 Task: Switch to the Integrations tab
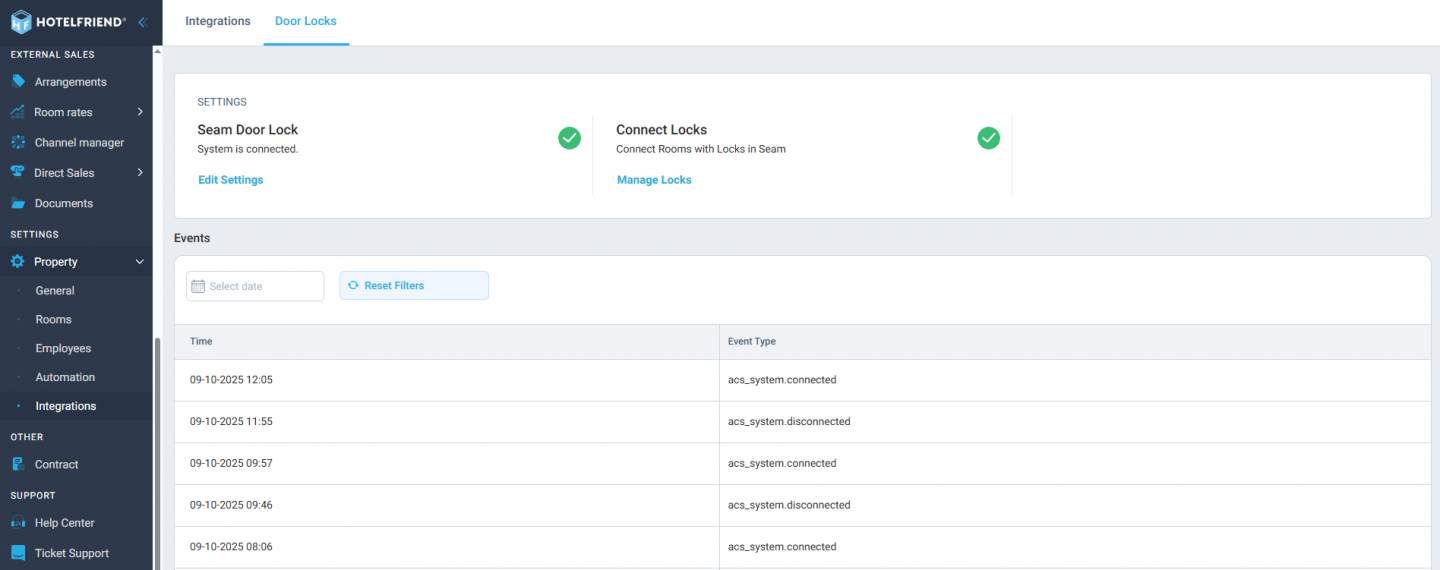click(218, 21)
